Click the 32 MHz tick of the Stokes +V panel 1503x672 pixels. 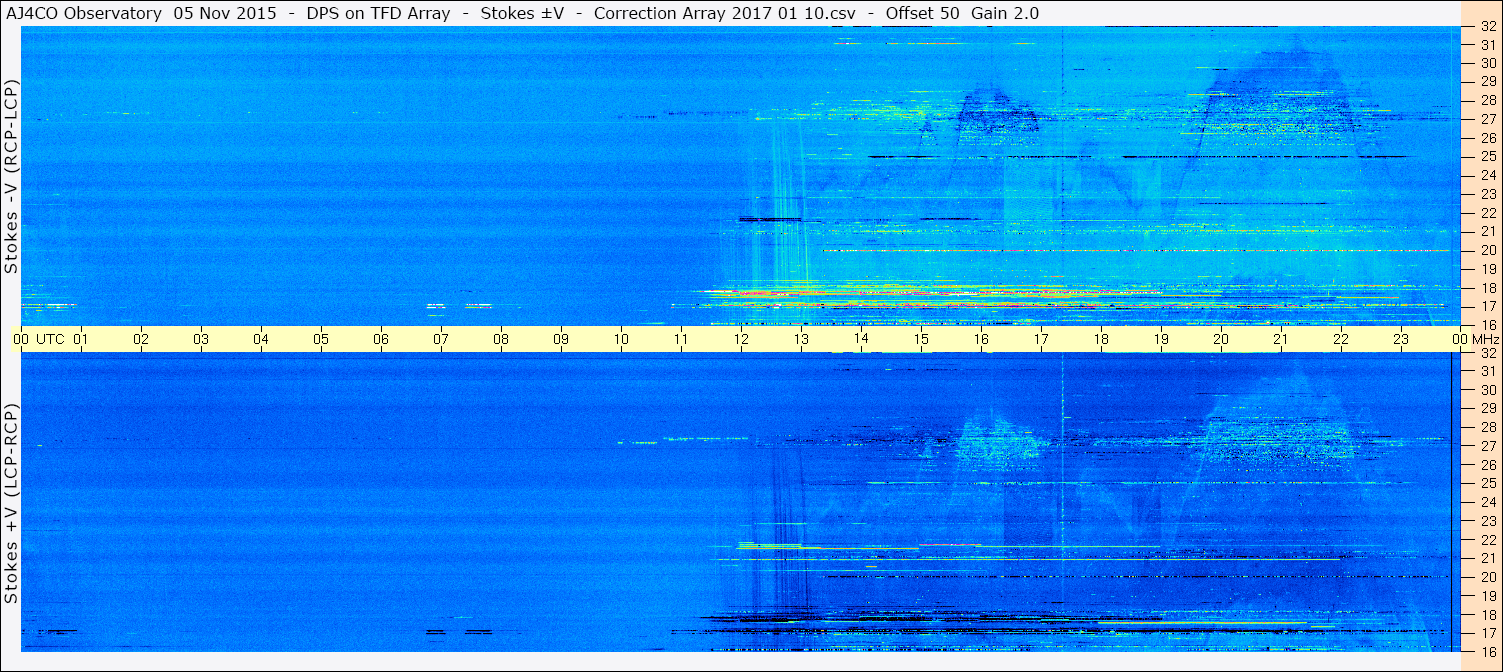[1487, 353]
